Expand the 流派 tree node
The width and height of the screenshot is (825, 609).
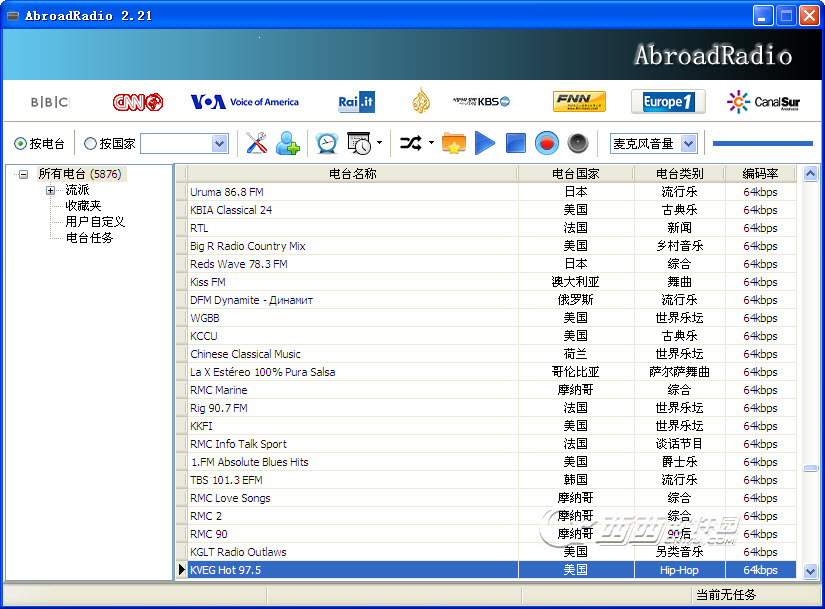click(50, 190)
